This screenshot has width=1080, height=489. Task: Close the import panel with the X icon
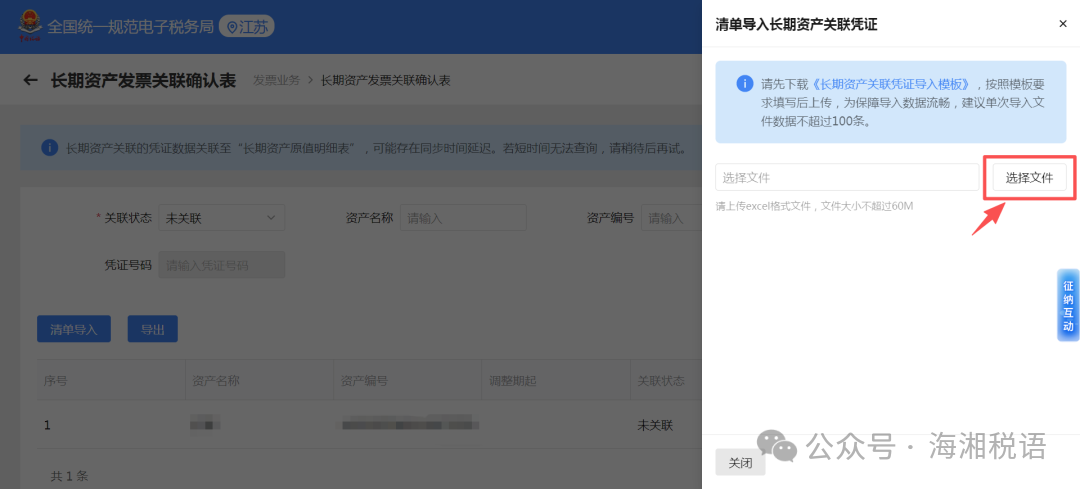tap(1062, 24)
